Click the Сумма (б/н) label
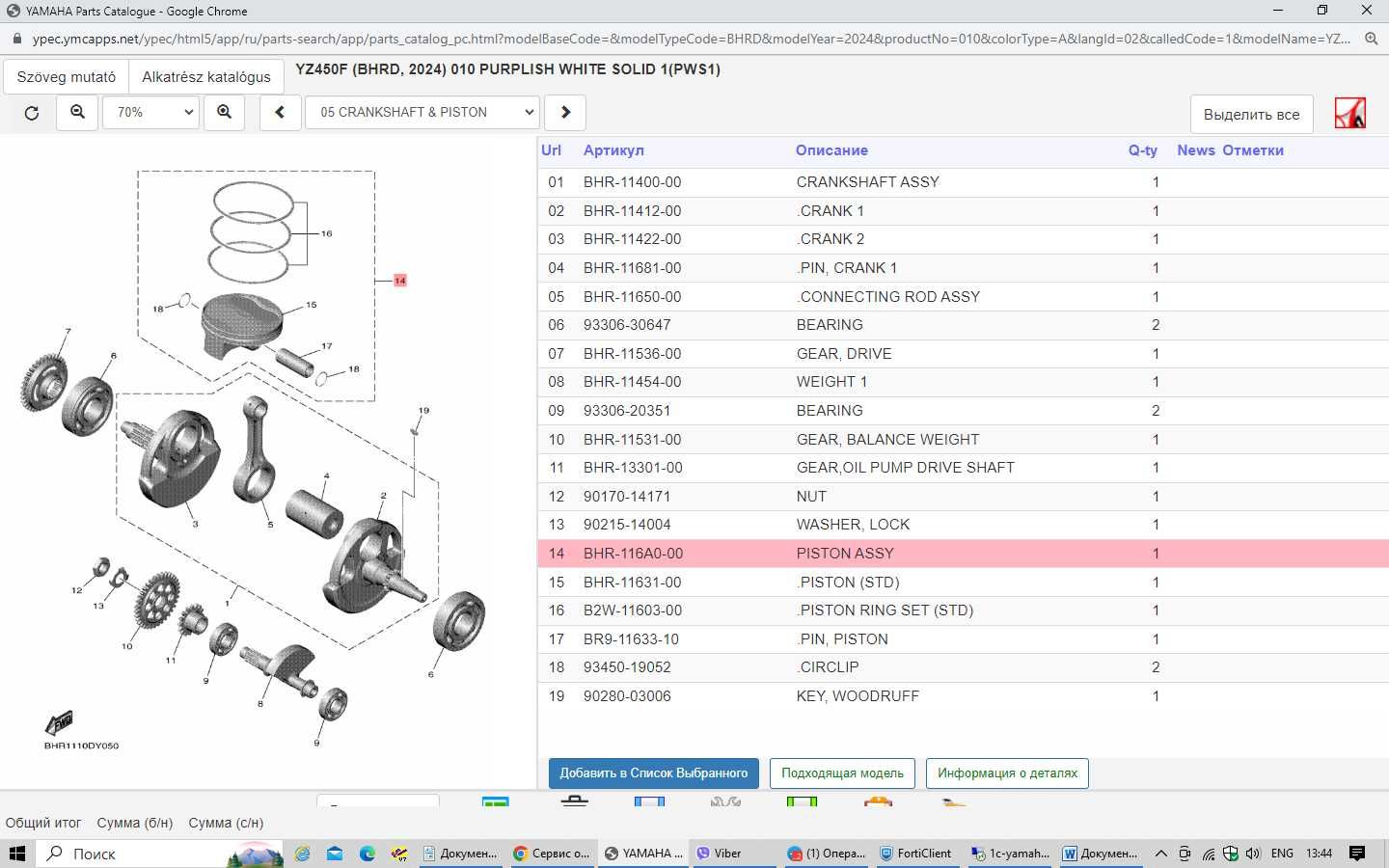Screen dimensions: 1389x868 coord(135,823)
